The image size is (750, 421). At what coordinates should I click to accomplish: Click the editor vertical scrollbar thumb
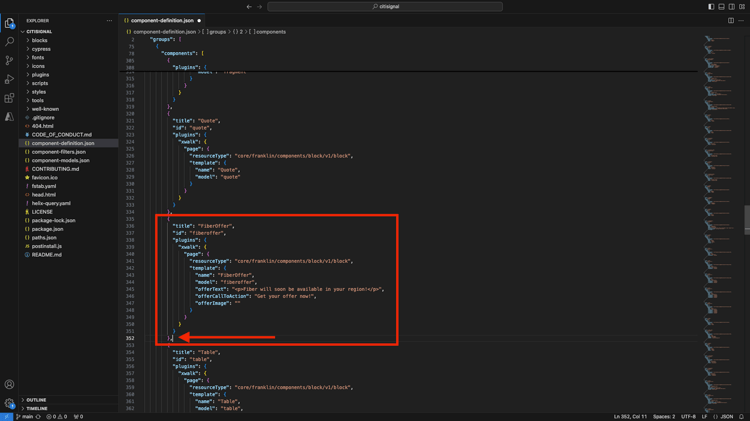[747, 220]
